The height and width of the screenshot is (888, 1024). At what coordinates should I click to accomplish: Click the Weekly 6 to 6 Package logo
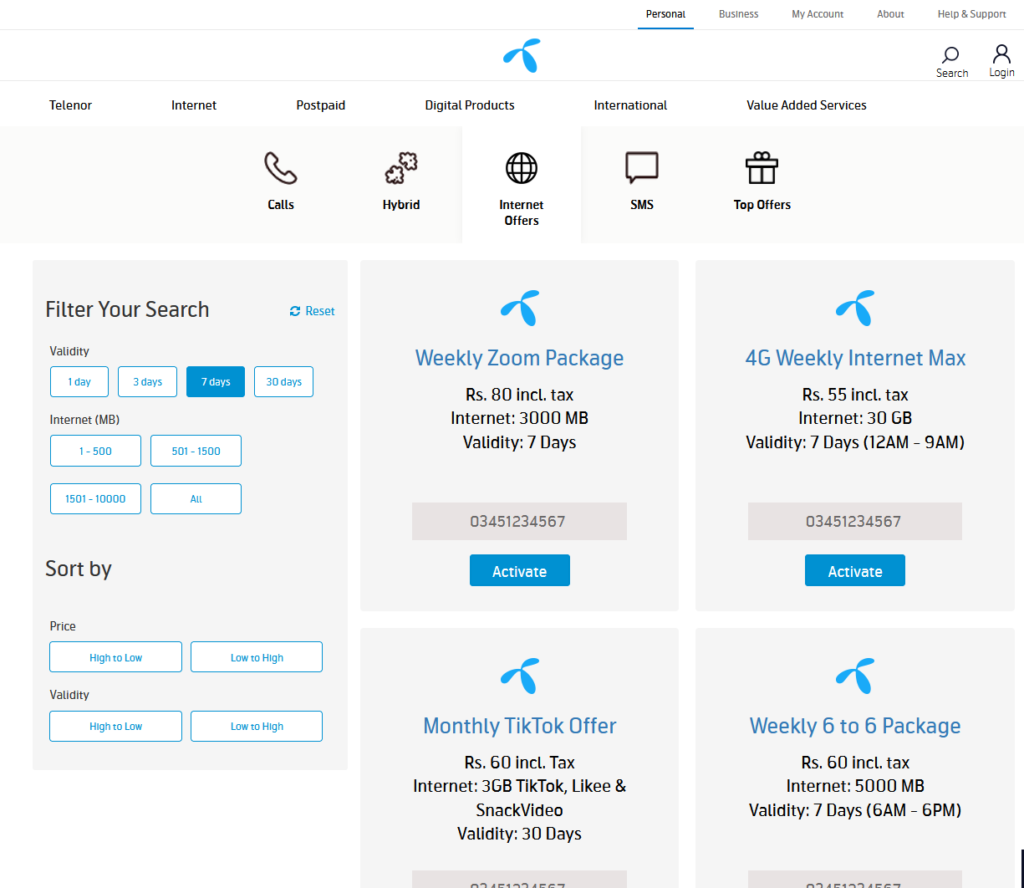click(x=855, y=676)
